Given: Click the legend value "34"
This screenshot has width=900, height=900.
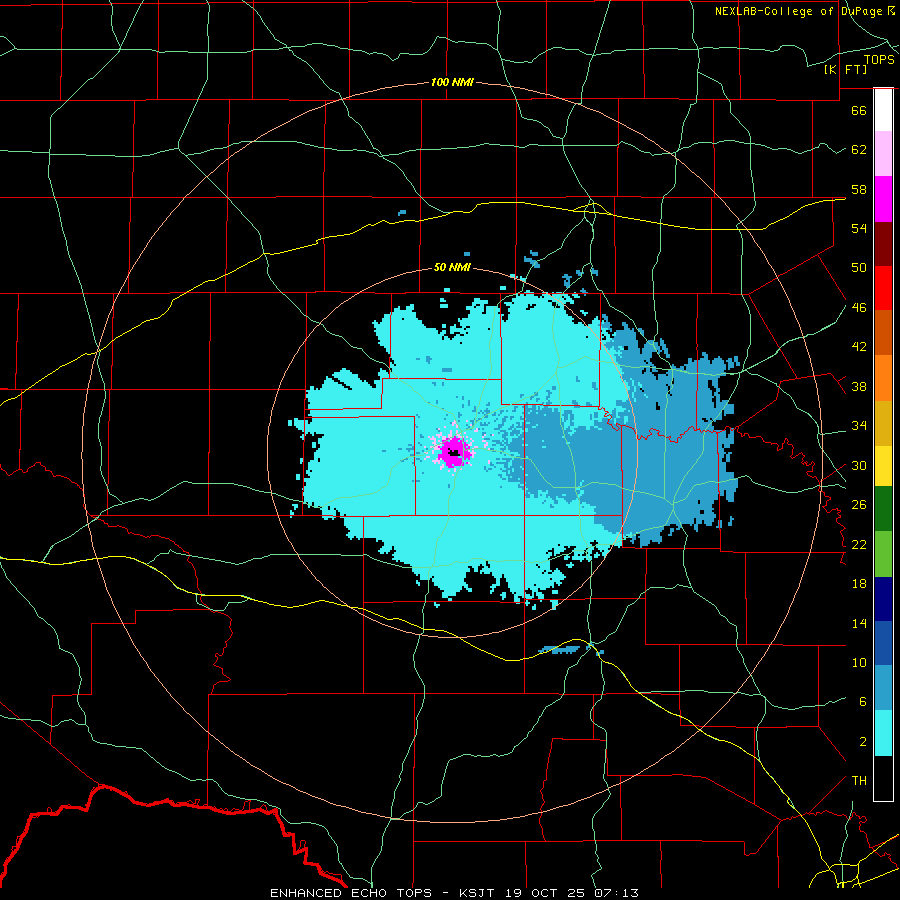Looking at the screenshot, I should click(x=859, y=426).
